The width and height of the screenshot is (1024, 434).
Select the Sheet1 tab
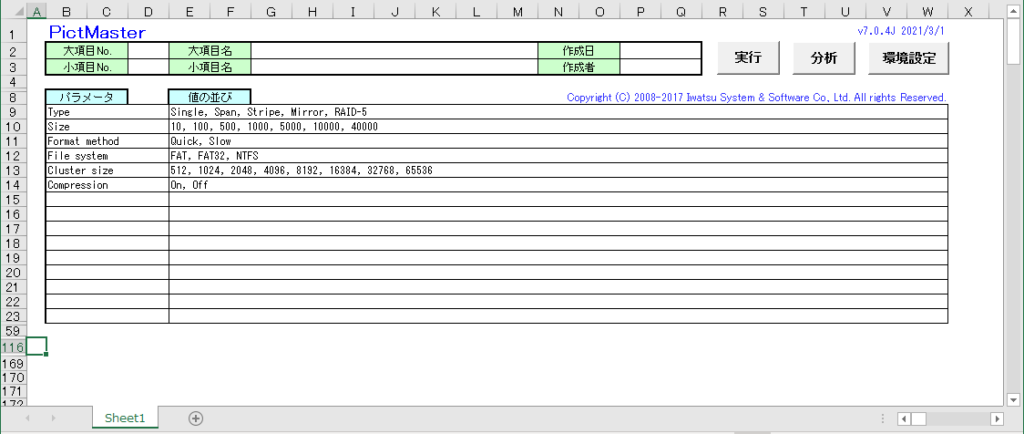(125, 418)
